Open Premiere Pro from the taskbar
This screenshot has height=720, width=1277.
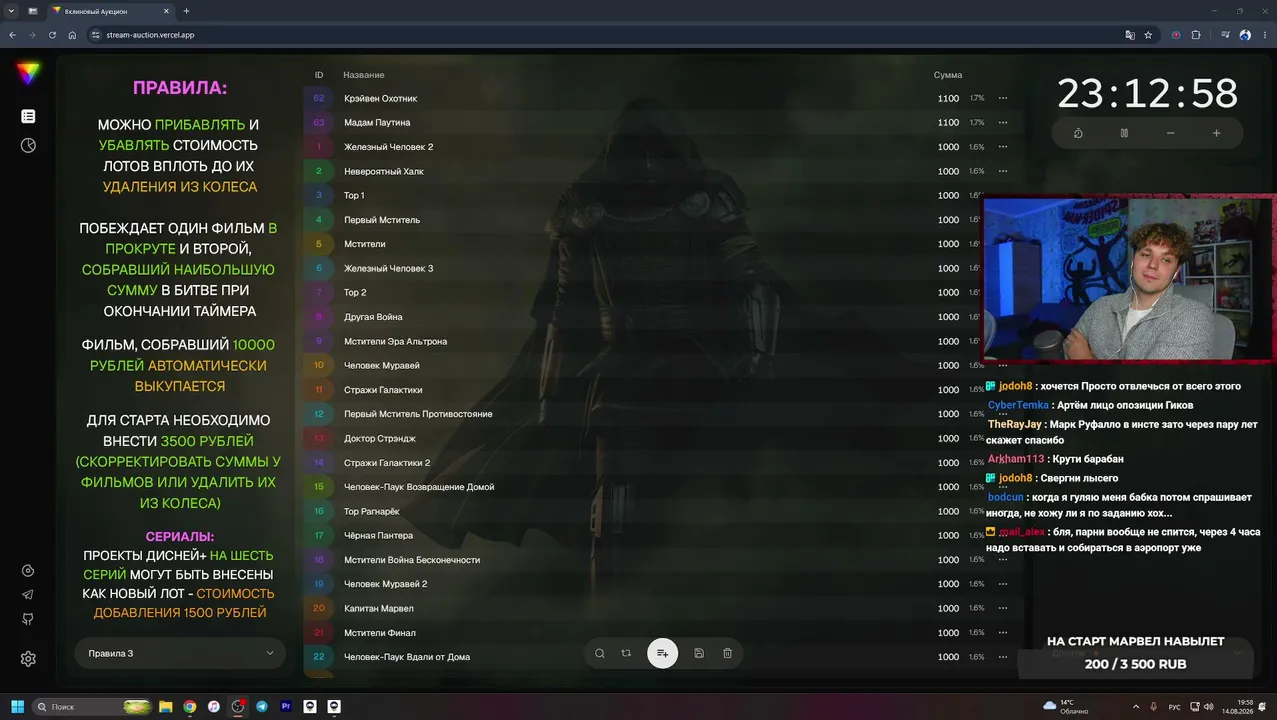pyautogui.click(x=286, y=706)
